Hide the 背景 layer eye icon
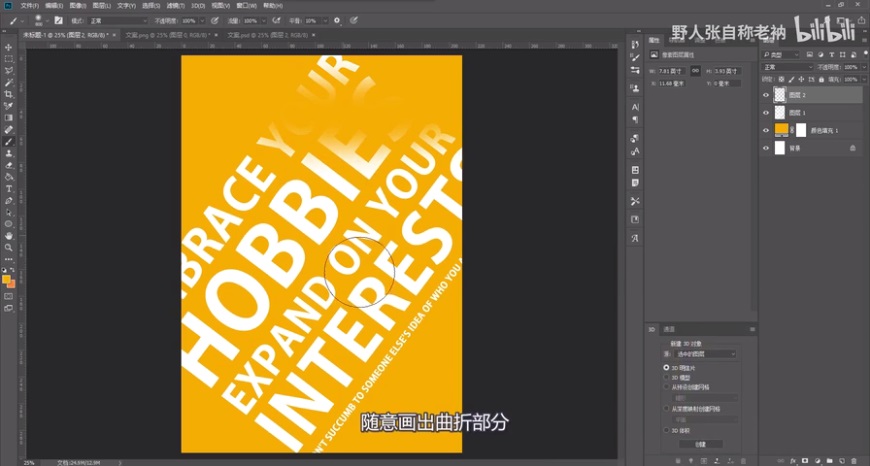The height and width of the screenshot is (466, 870). click(766, 148)
